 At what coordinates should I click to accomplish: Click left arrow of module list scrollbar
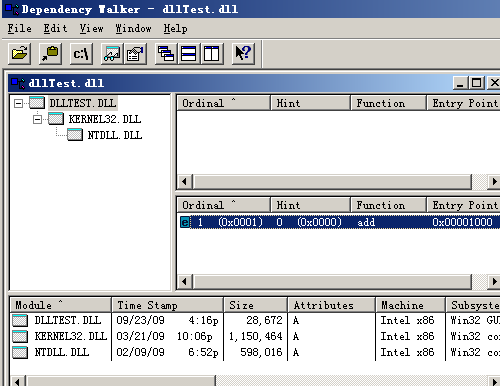(18, 381)
